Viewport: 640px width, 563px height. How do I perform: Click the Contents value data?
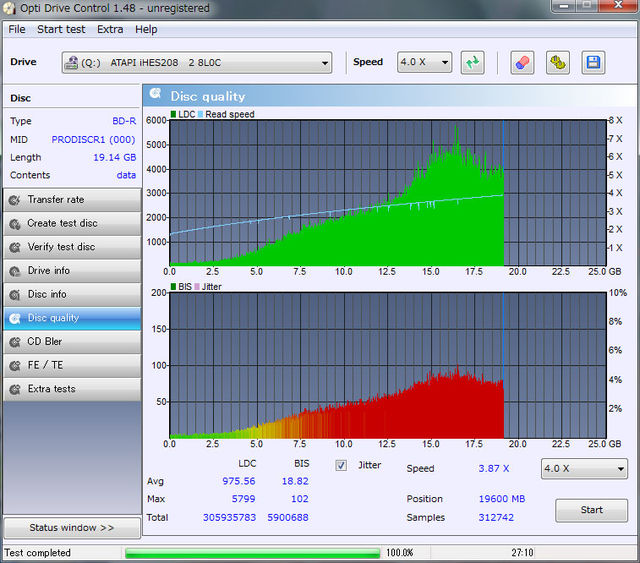pyautogui.click(x=126, y=175)
